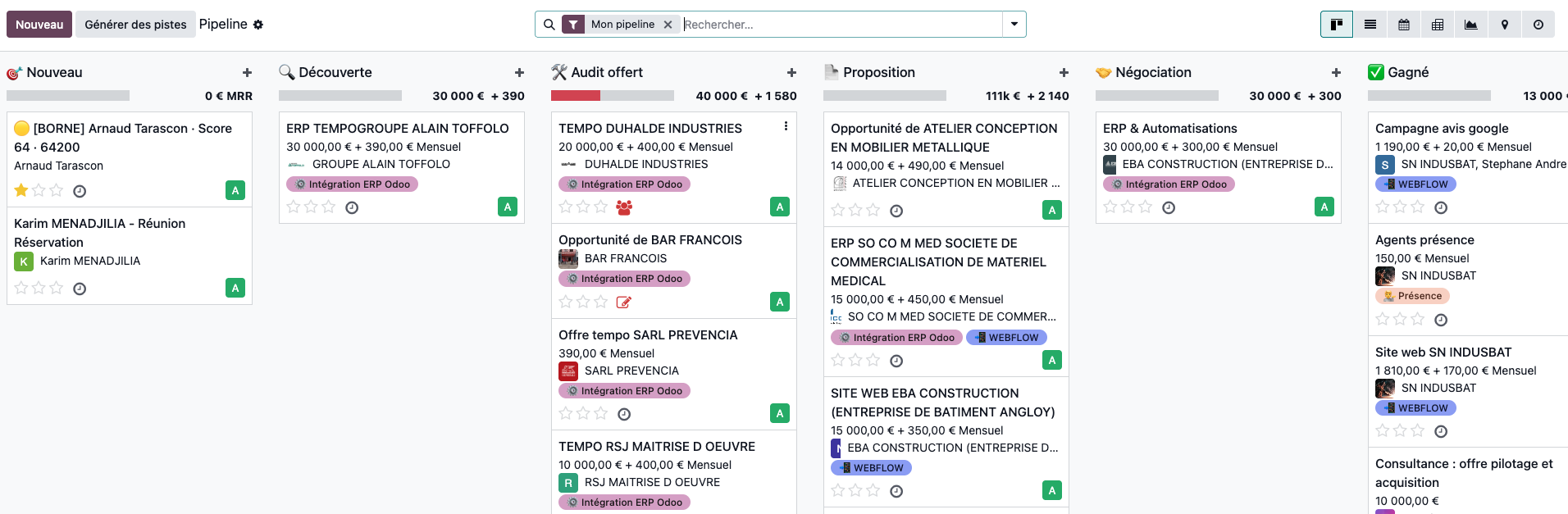Click the search magnifier icon

point(549,25)
